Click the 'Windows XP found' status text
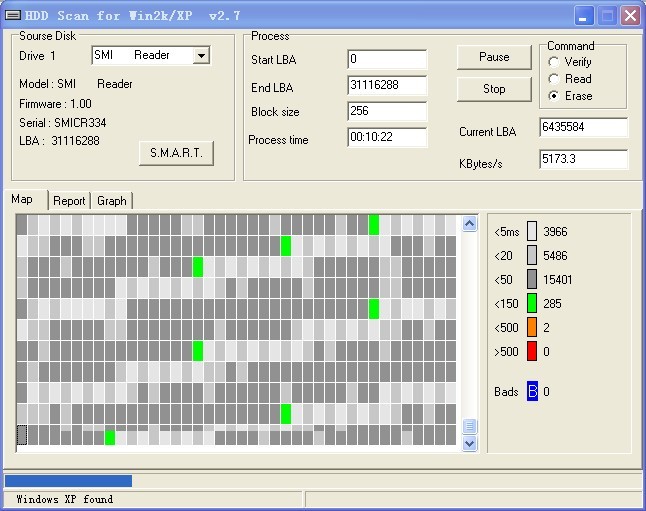646x511 pixels. pos(65,499)
